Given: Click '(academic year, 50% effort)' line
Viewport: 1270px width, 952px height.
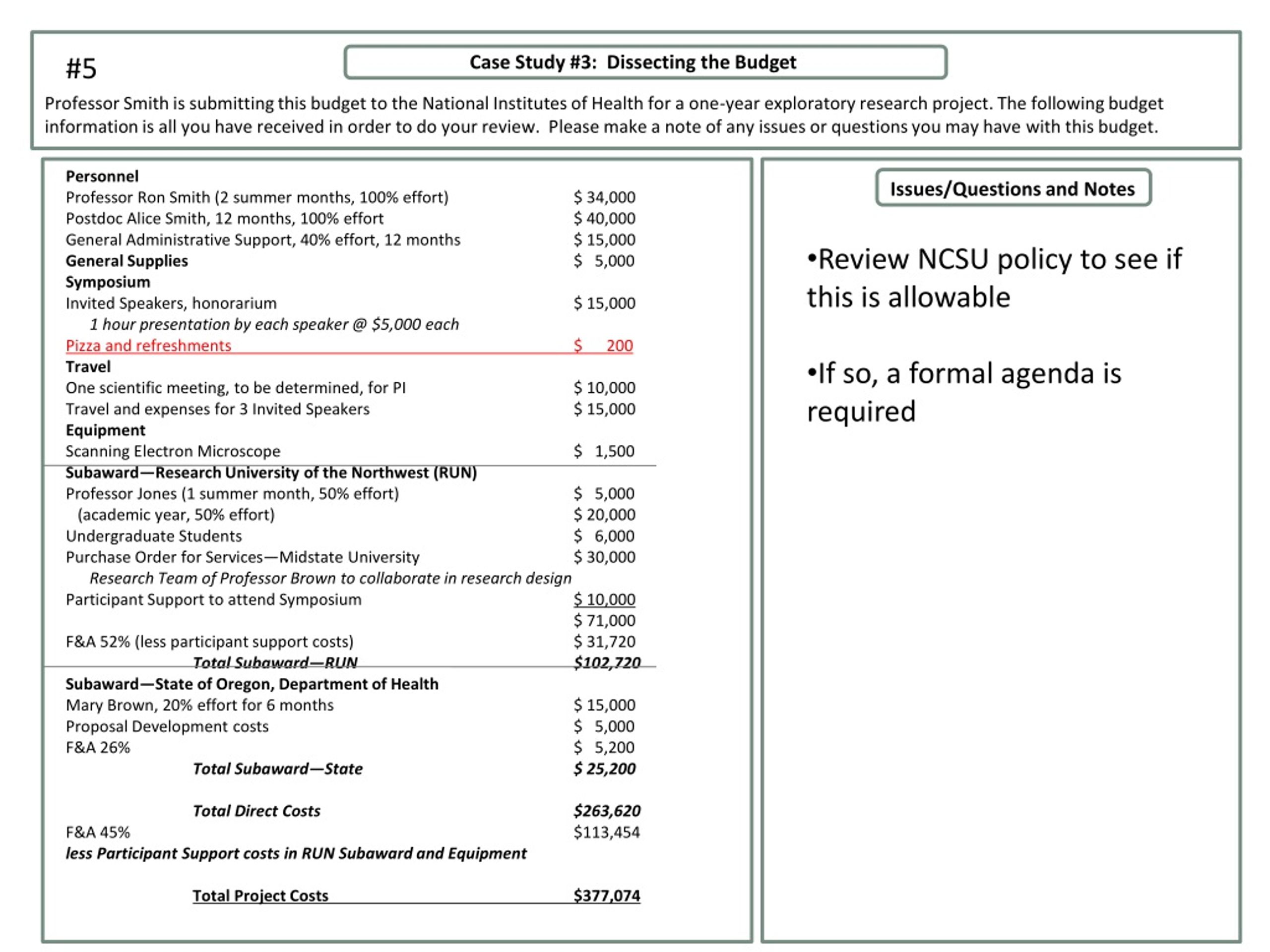Looking at the screenshot, I should coord(176,515).
